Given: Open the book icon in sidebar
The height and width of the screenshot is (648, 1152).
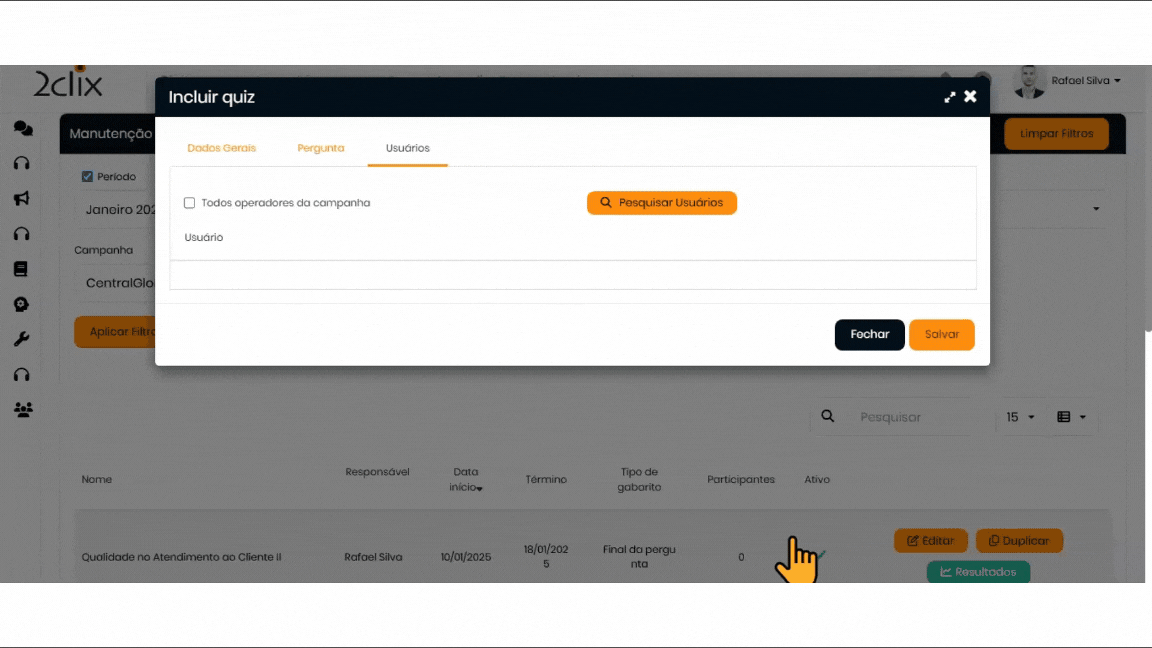Looking at the screenshot, I should [x=21, y=269].
